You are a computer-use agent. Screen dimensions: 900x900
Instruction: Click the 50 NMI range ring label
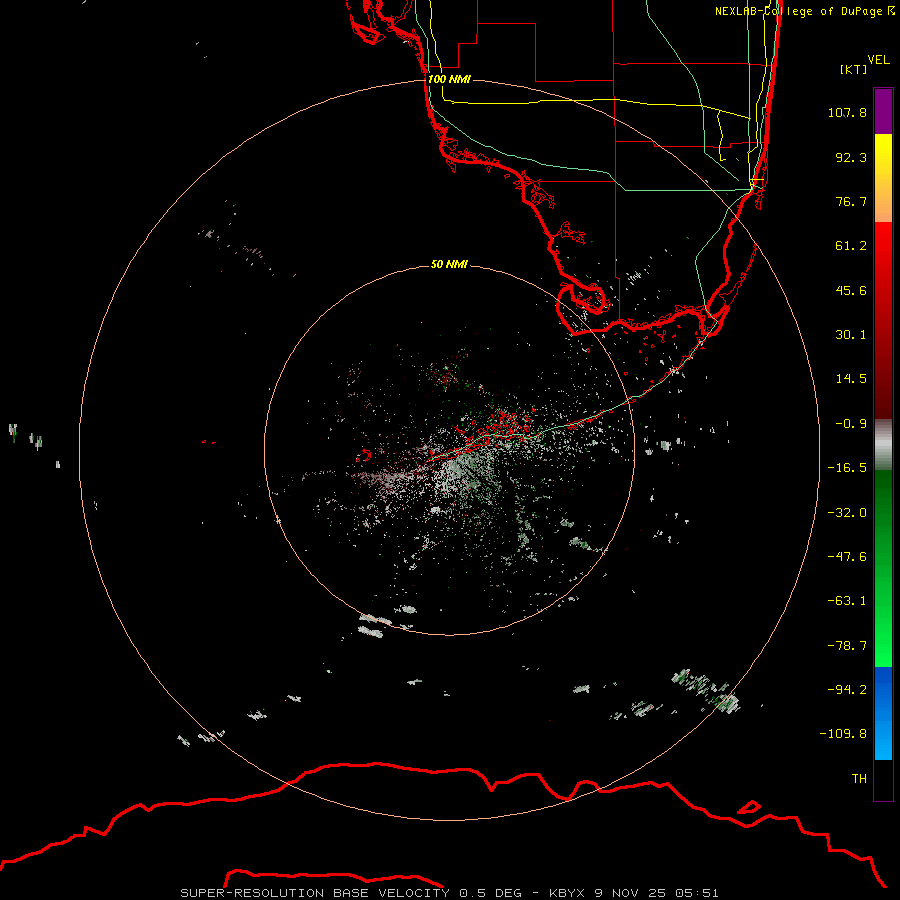(449, 264)
